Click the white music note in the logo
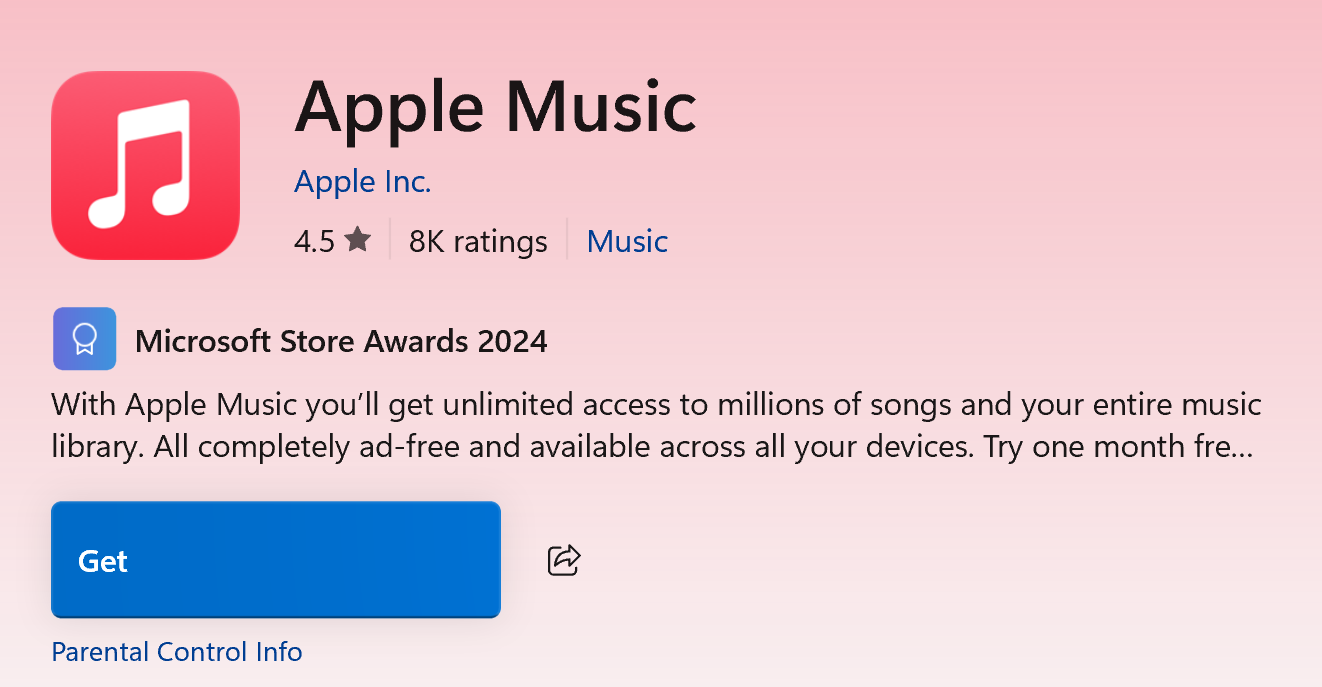 [x=139, y=164]
